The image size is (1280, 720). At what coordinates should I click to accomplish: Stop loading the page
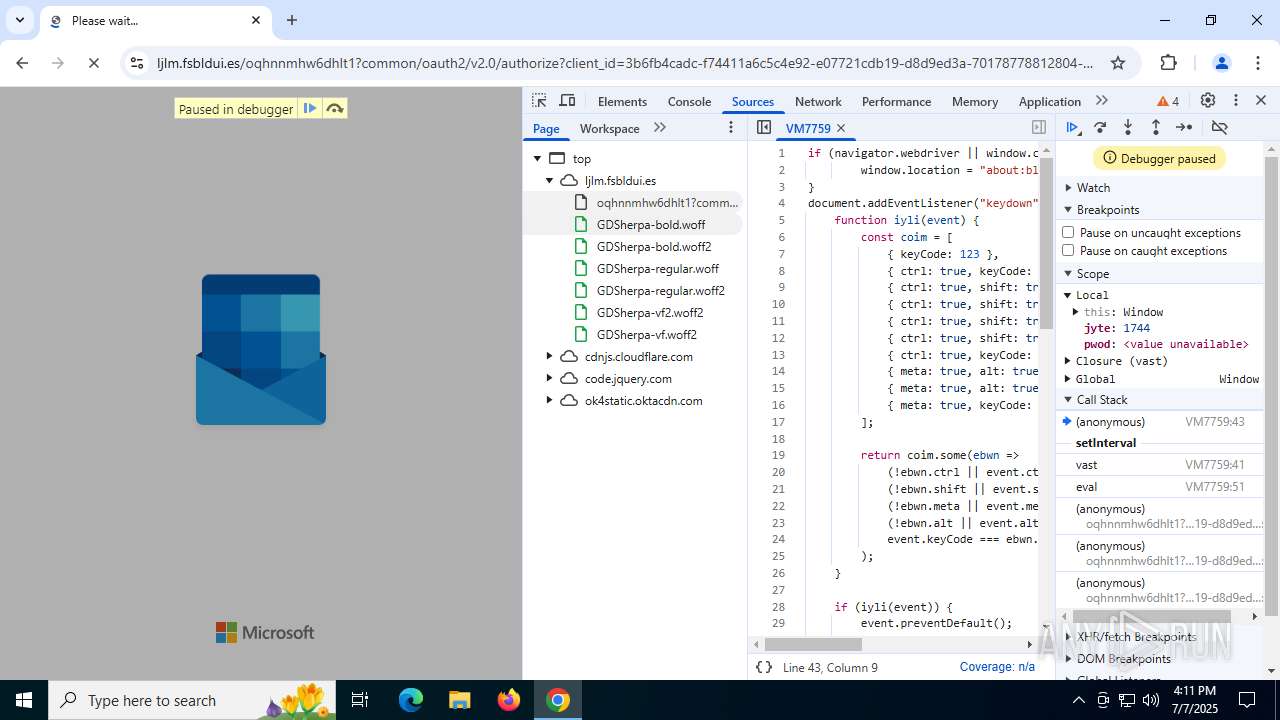[x=94, y=63]
